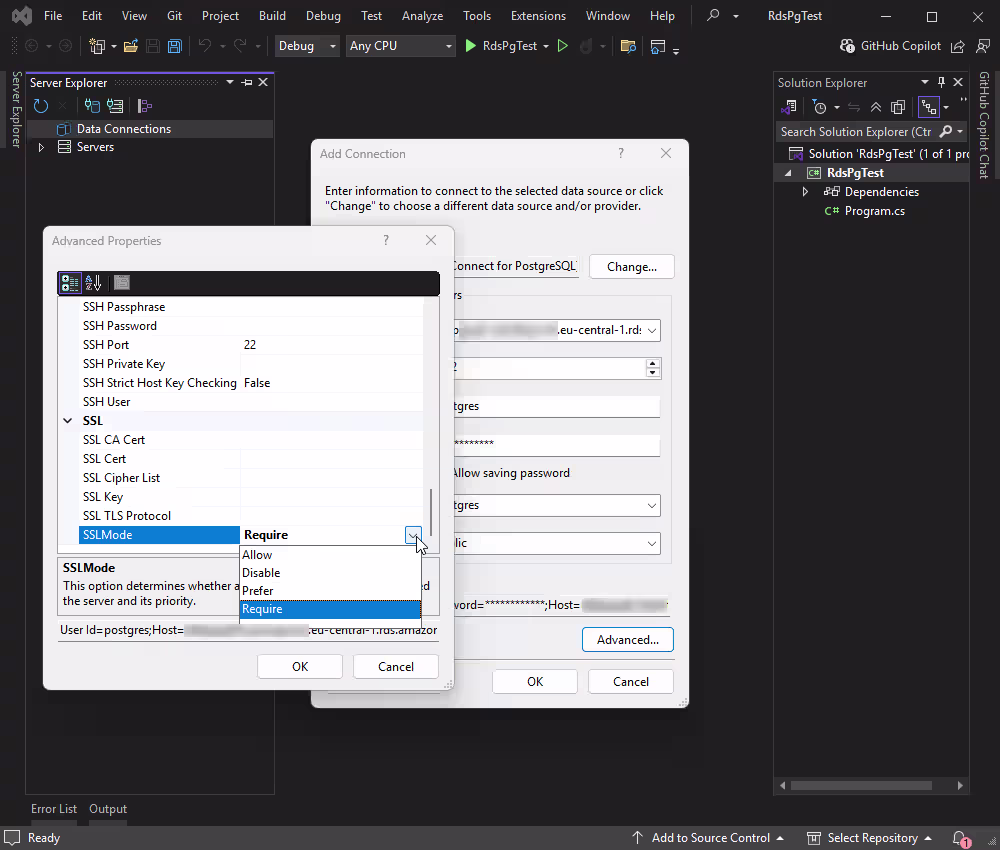The width and height of the screenshot is (1000, 850).
Task: Toggle the auto-hide pin on Solution Explorer
Action: (941, 82)
